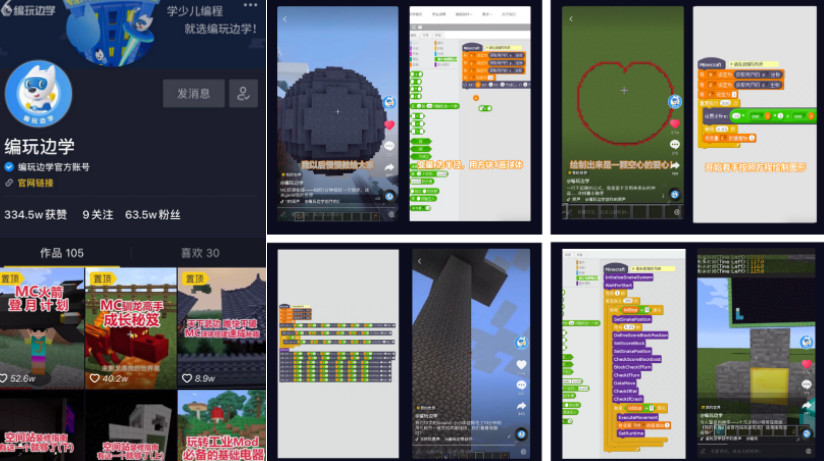The image size is (824, 461).
Task: Open comments on the dark sphere video
Action: pyautogui.click(x=389, y=146)
